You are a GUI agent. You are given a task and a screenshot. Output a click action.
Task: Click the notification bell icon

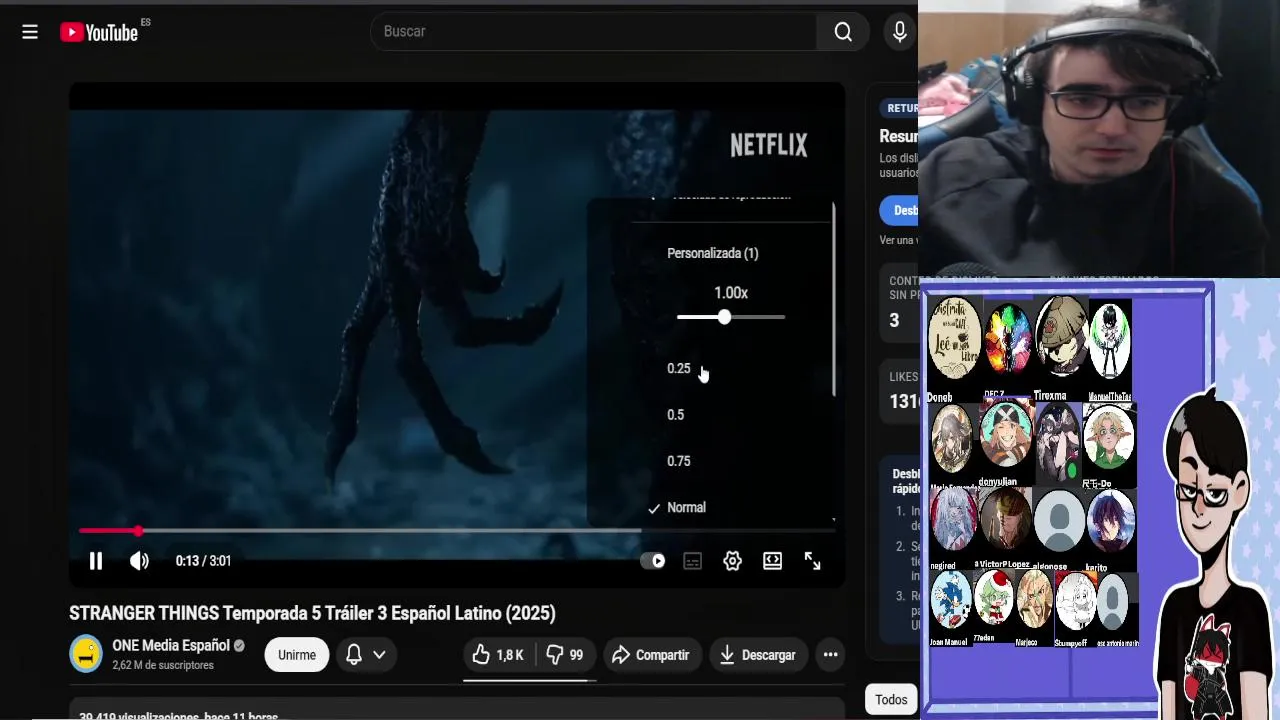354,655
